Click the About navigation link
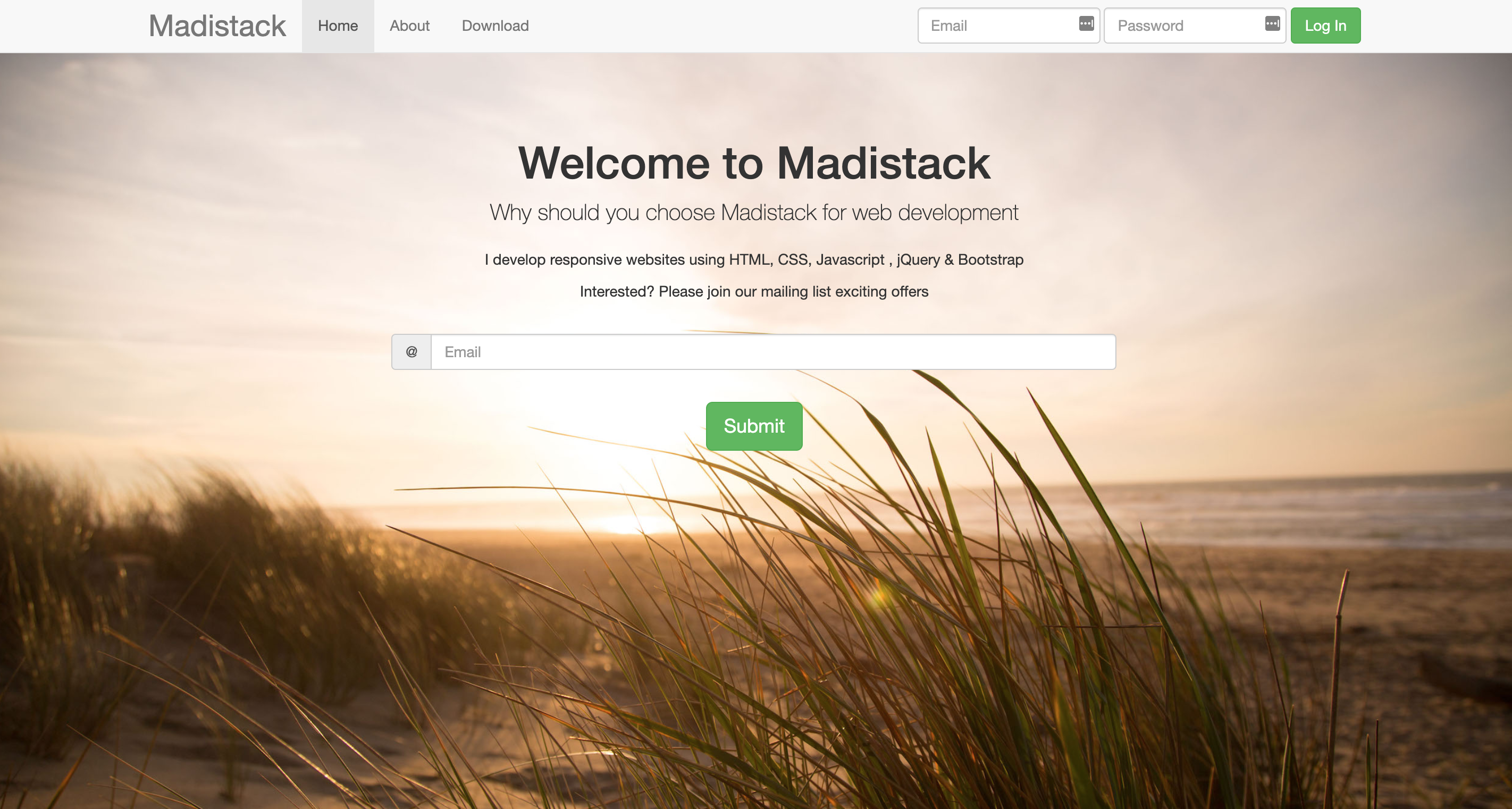The width and height of the screenshot is (1512, 809). pyautogui.click(x=409, y=25)
